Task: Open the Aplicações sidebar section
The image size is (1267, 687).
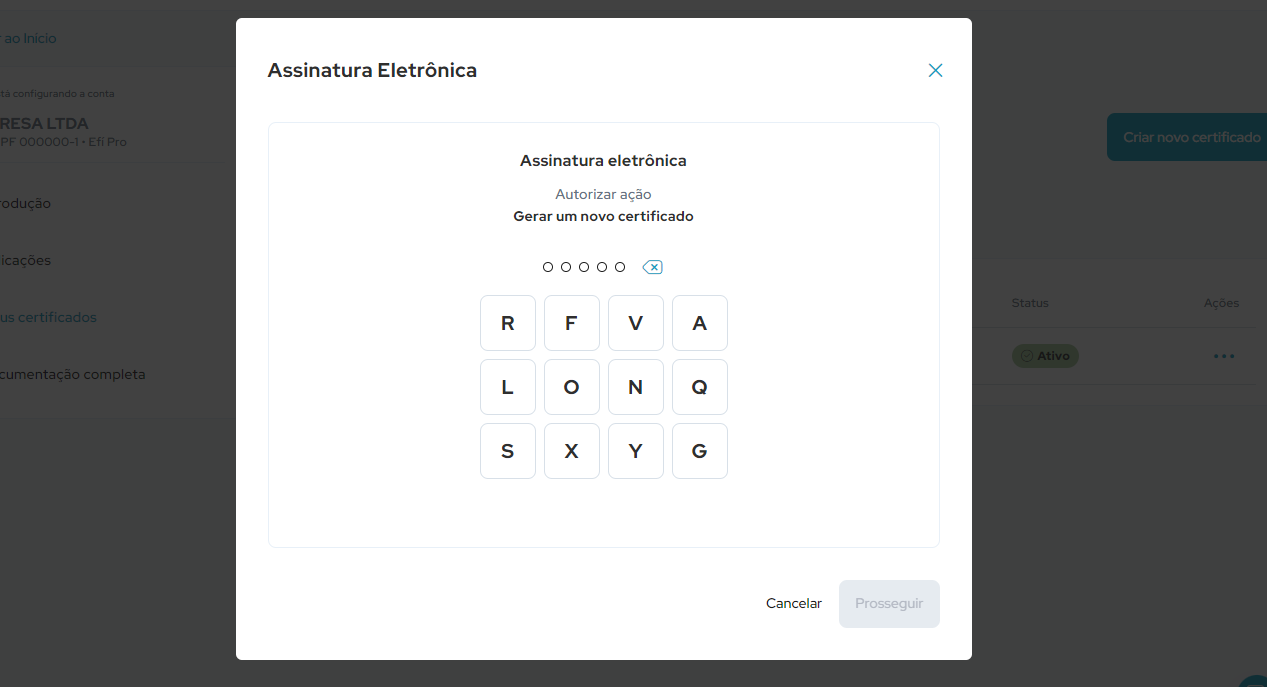Action: [25, 260]
